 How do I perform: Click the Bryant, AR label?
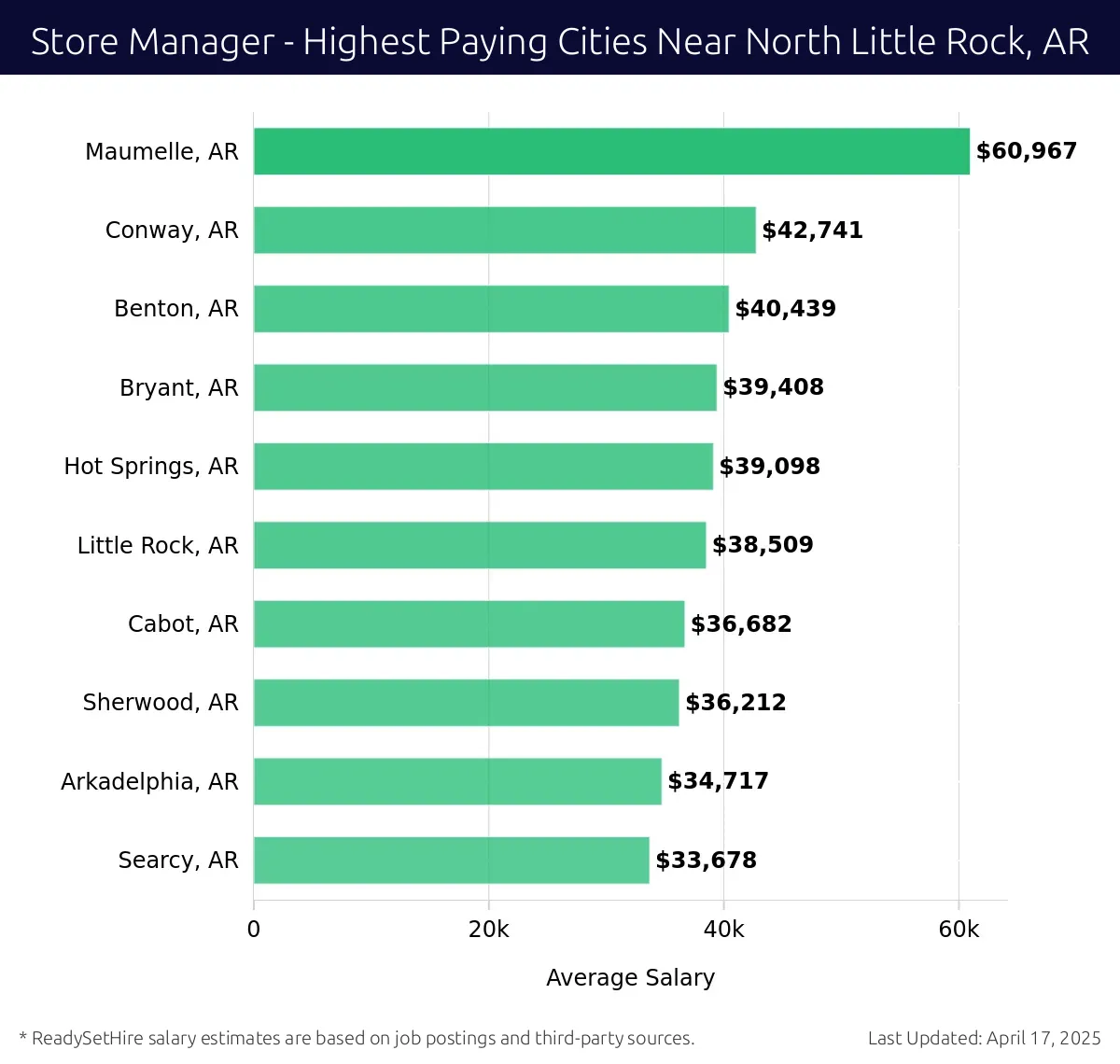[179, 388]
